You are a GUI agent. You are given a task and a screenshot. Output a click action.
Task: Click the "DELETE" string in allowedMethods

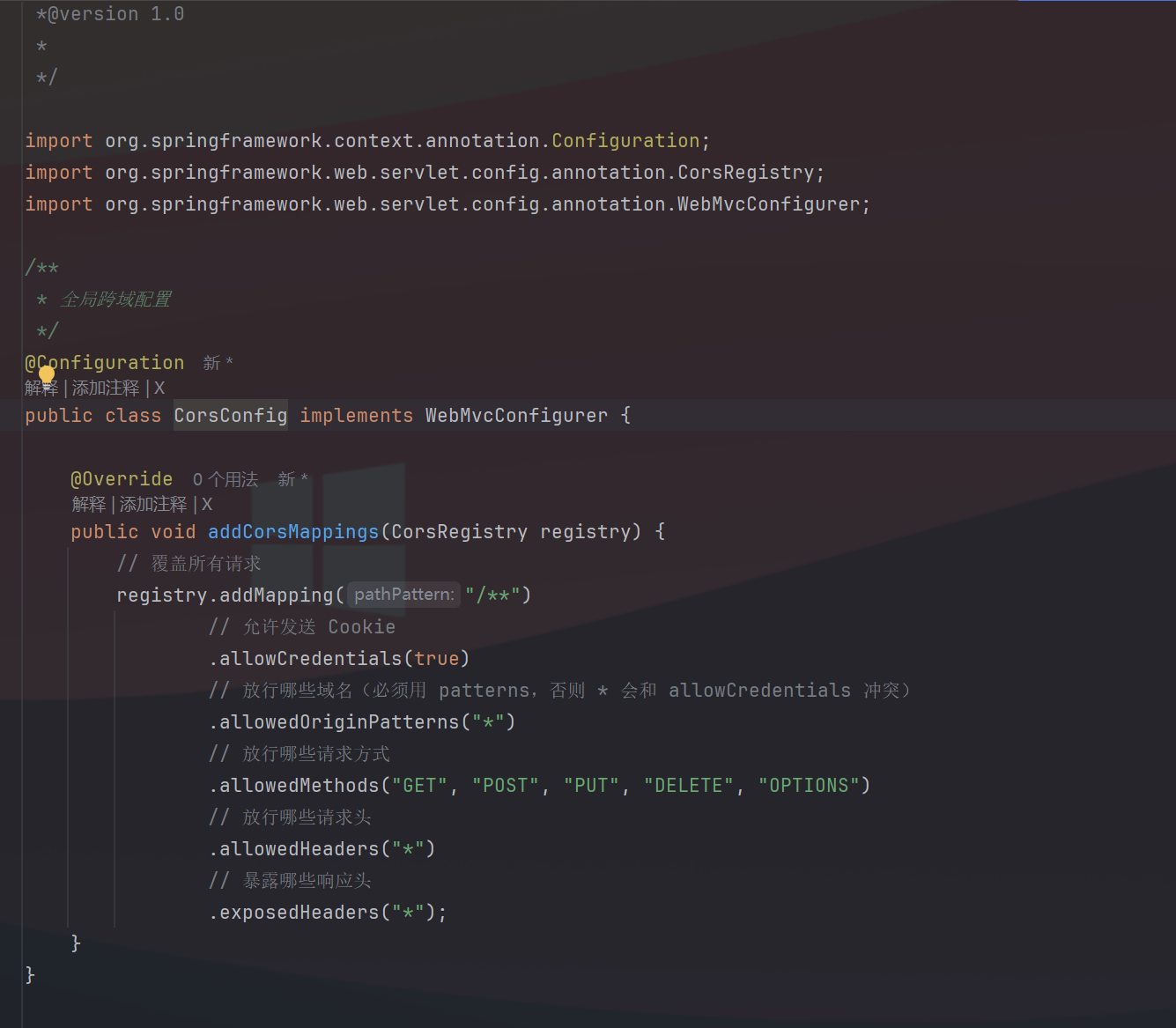(688, 786)
